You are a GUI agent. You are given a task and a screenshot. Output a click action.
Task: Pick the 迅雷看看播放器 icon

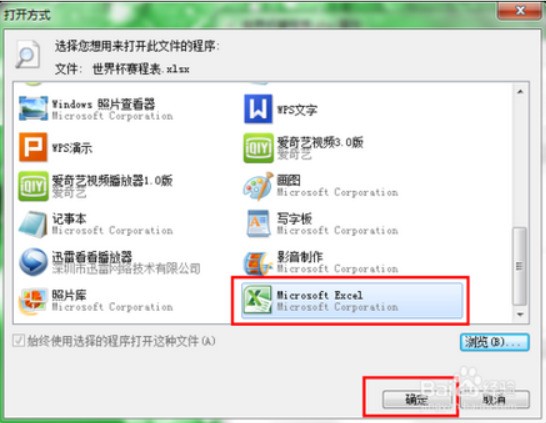pyautogui.click(x=33, y=261)
